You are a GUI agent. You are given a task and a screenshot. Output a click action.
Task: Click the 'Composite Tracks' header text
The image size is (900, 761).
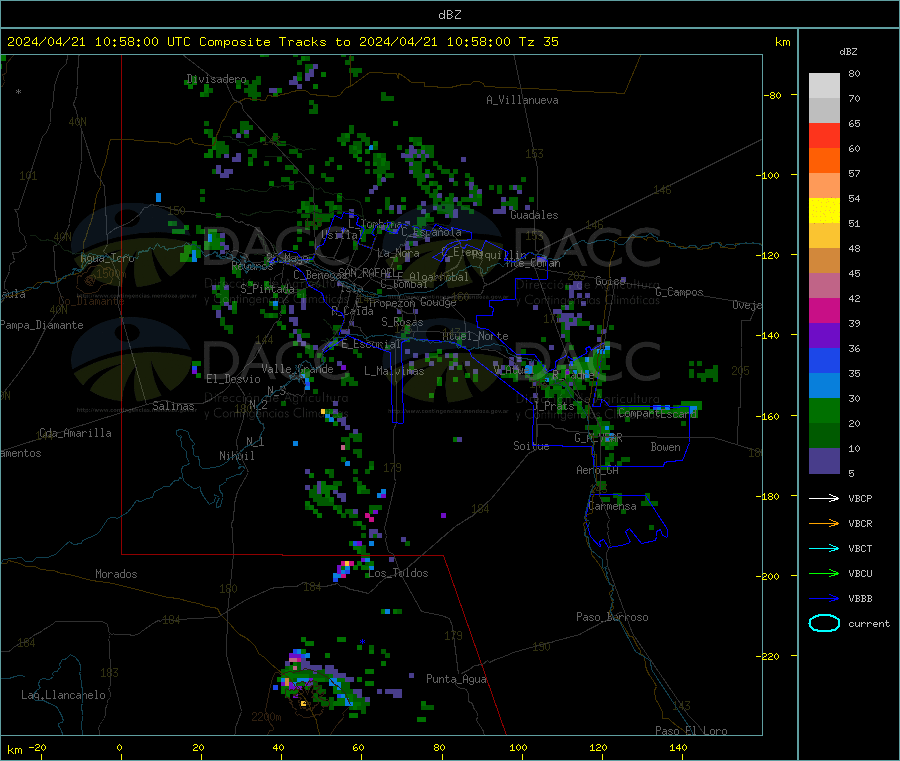point(263,42)
